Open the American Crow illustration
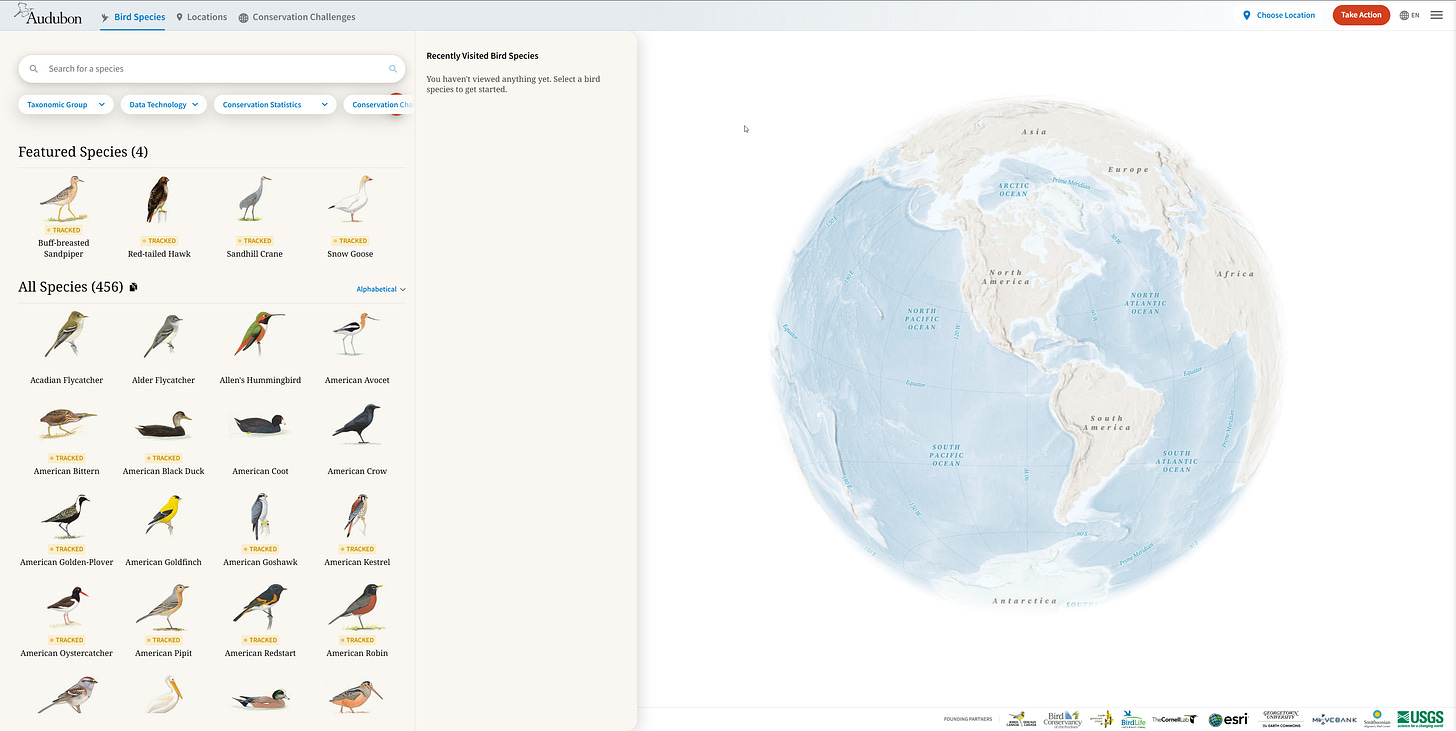This screenshot has width=1456, height=731. [355, 424]
